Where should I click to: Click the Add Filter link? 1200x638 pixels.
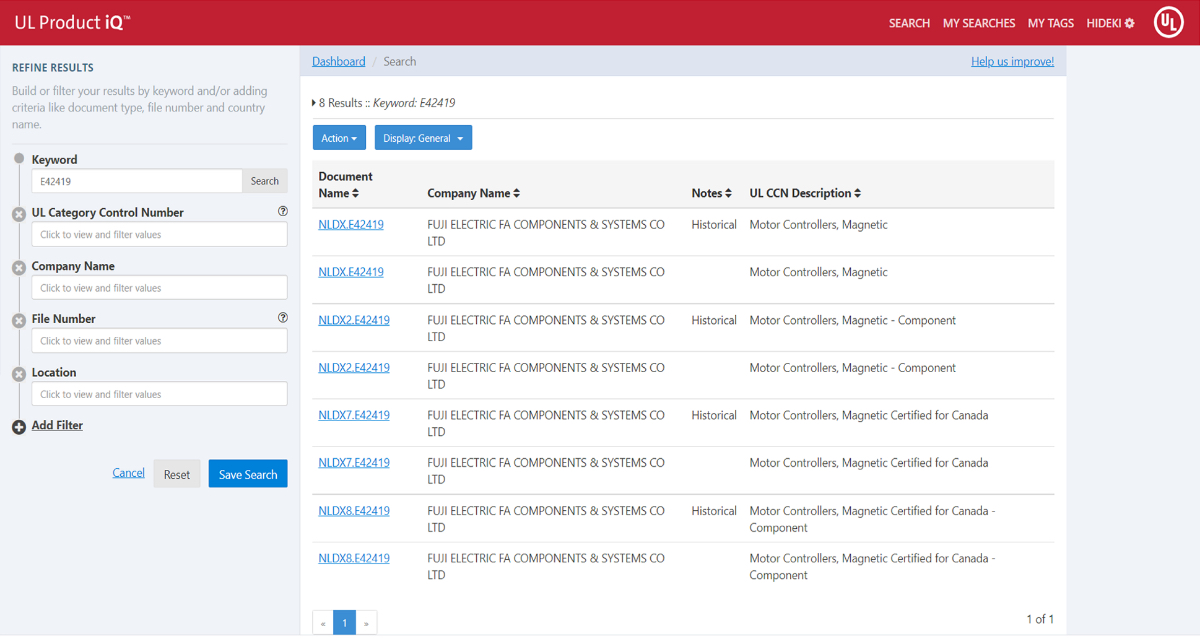(57, 425)
